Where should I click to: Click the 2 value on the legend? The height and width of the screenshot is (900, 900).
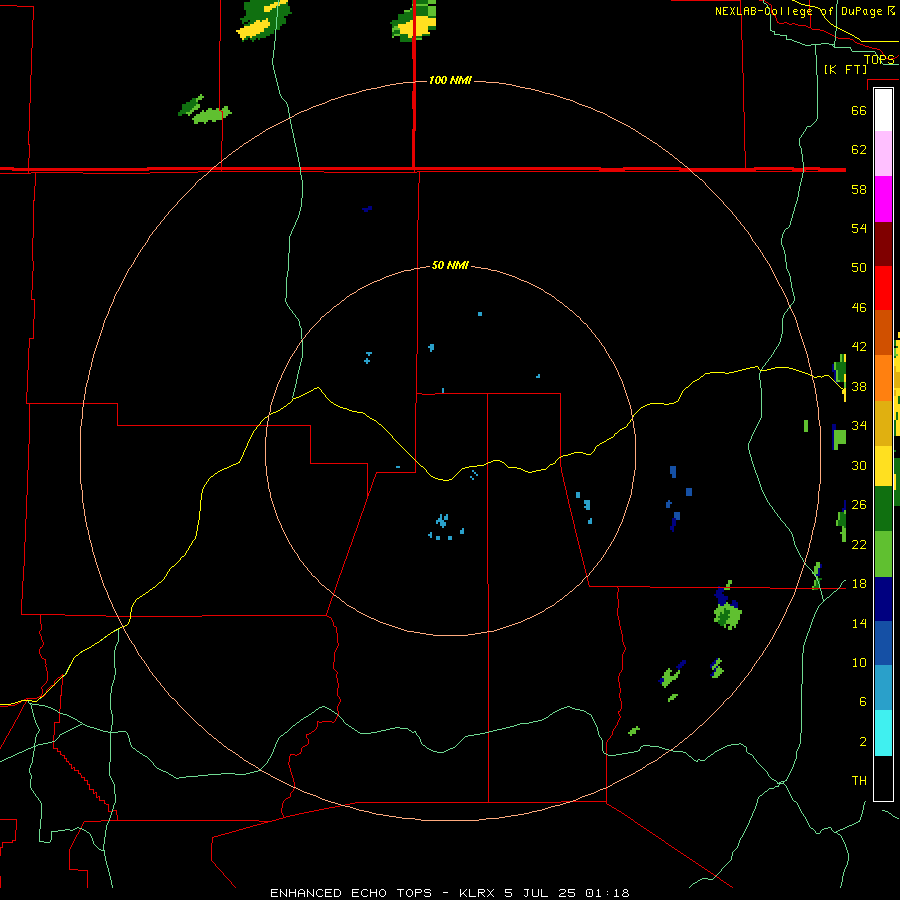point(863,742)
